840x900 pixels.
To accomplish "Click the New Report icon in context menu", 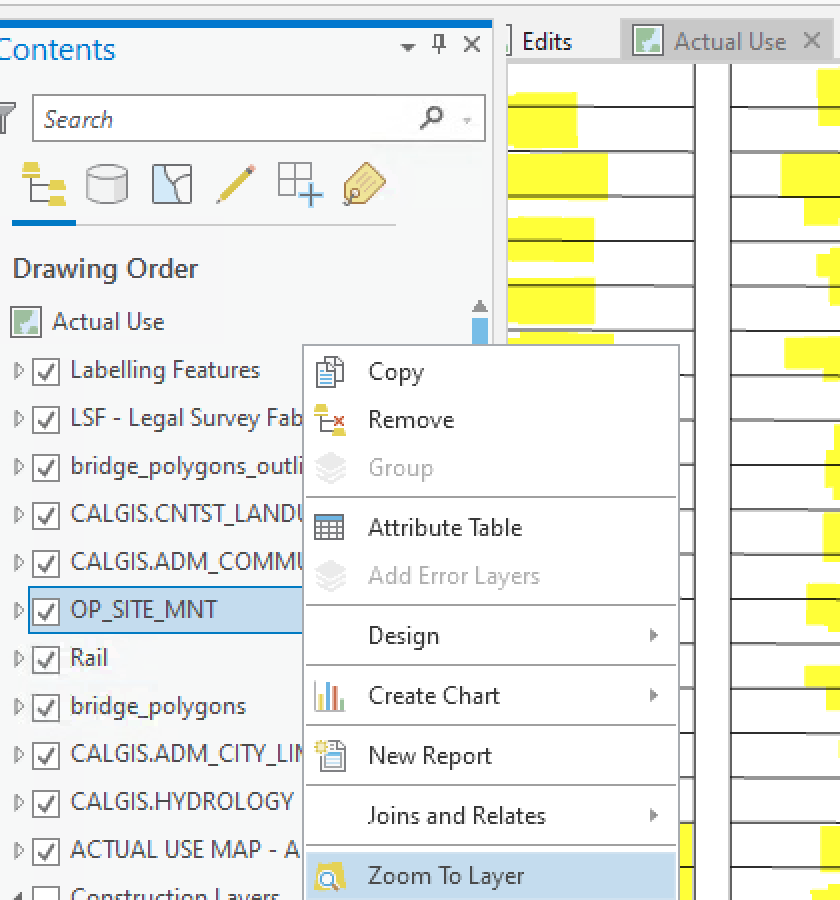I will click(331, 755).
